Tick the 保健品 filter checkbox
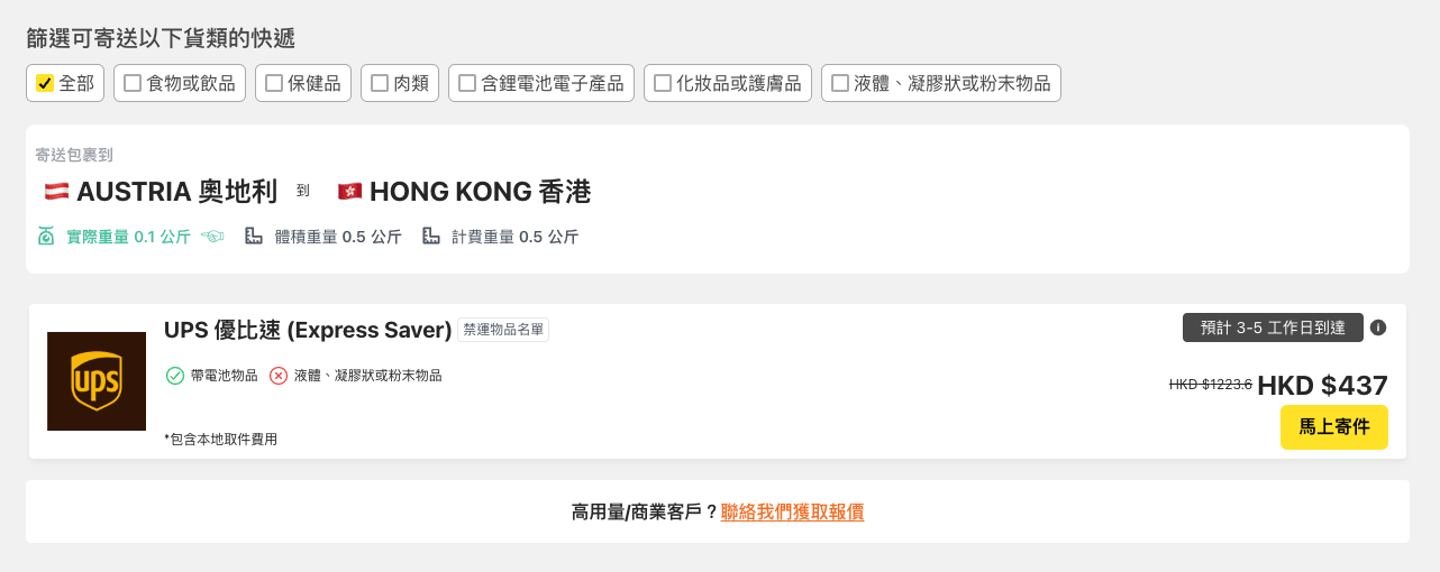Image resolution: width=1440 pixels, height=572 pixels. [273, 84]
